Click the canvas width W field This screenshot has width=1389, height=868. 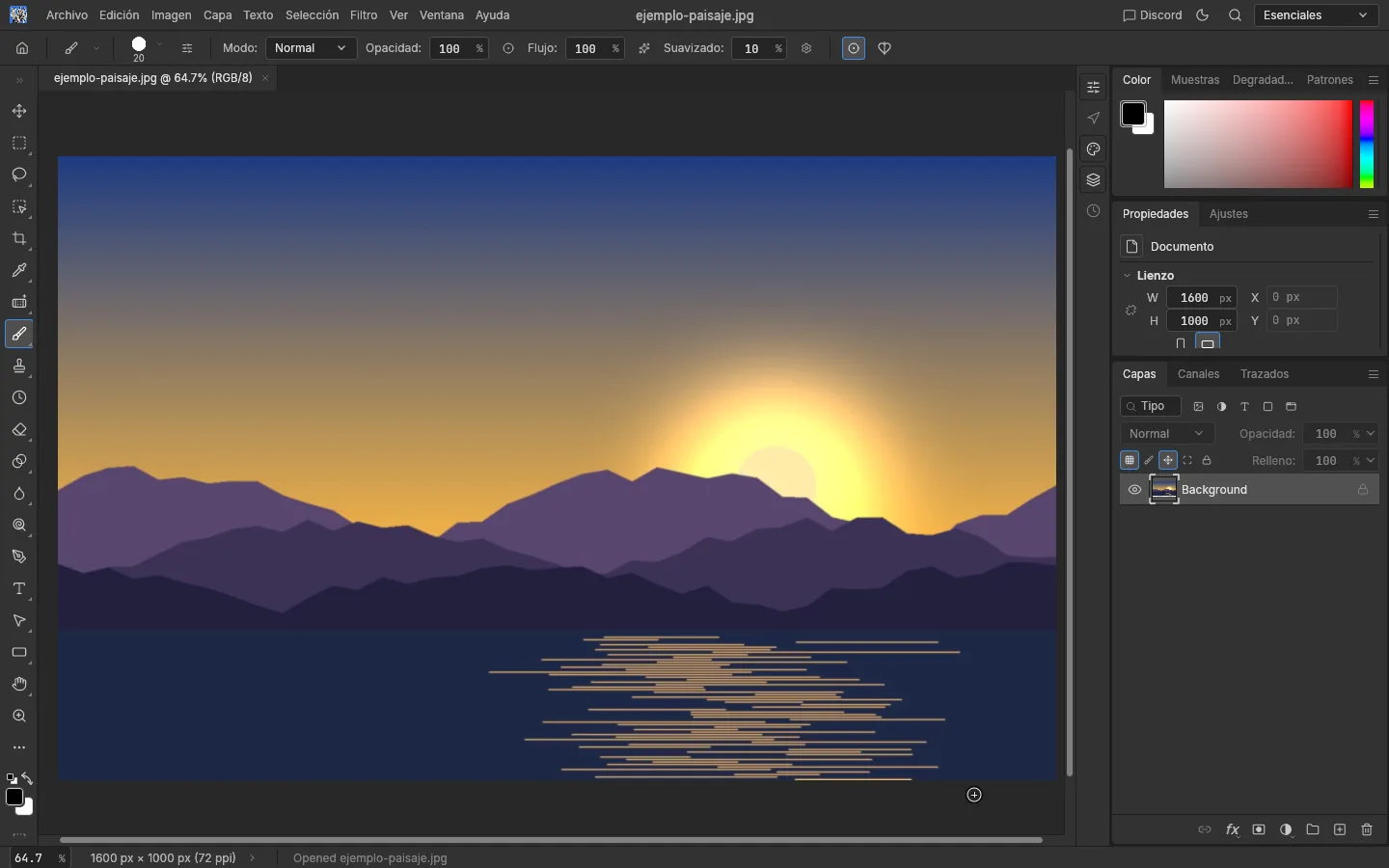1202,298
